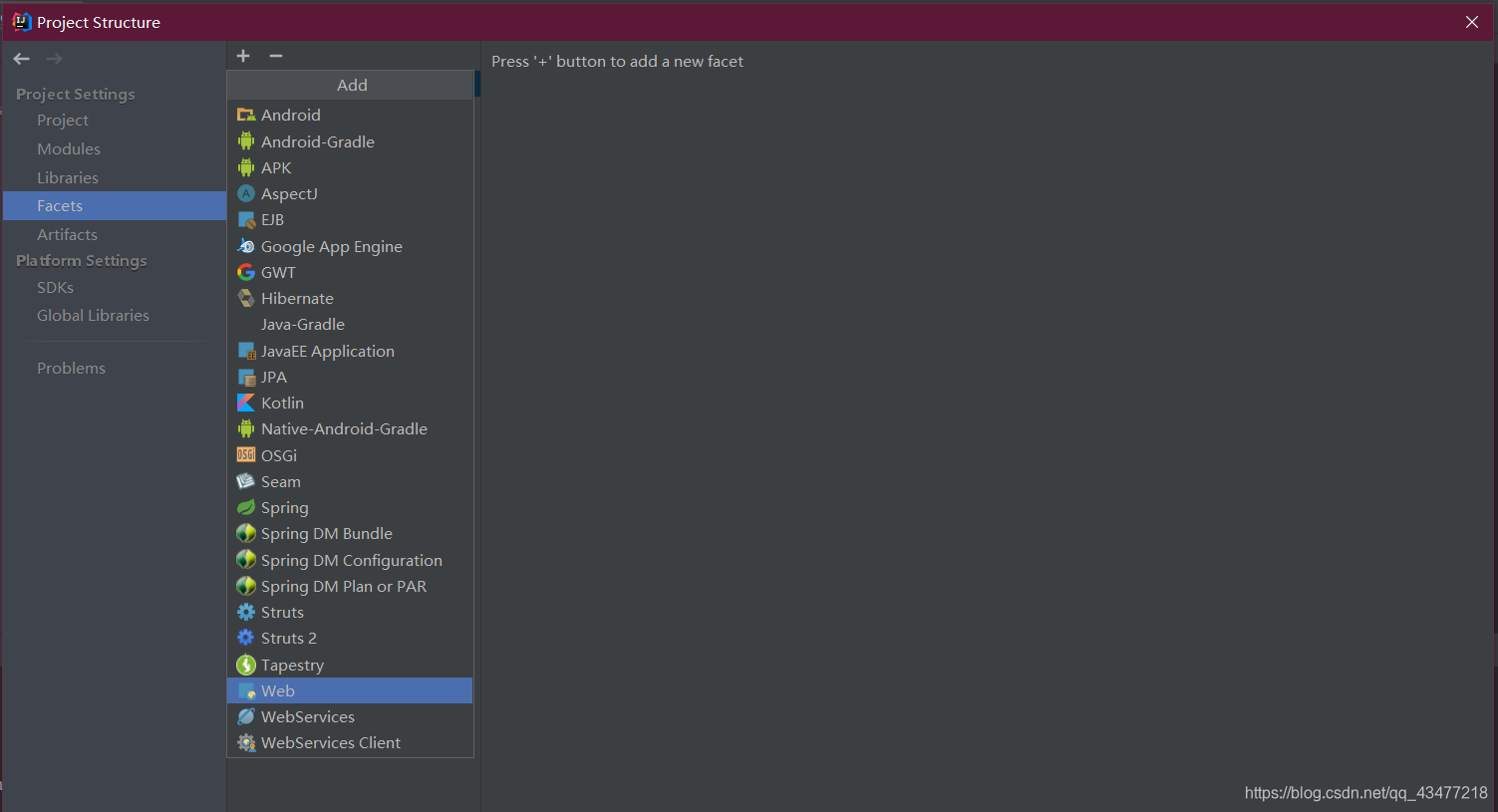Image resolution: width=1498 pixels, height=812 pixels.
Task: Click the Android-Gradle robot icon
Action: pos(246,141)
